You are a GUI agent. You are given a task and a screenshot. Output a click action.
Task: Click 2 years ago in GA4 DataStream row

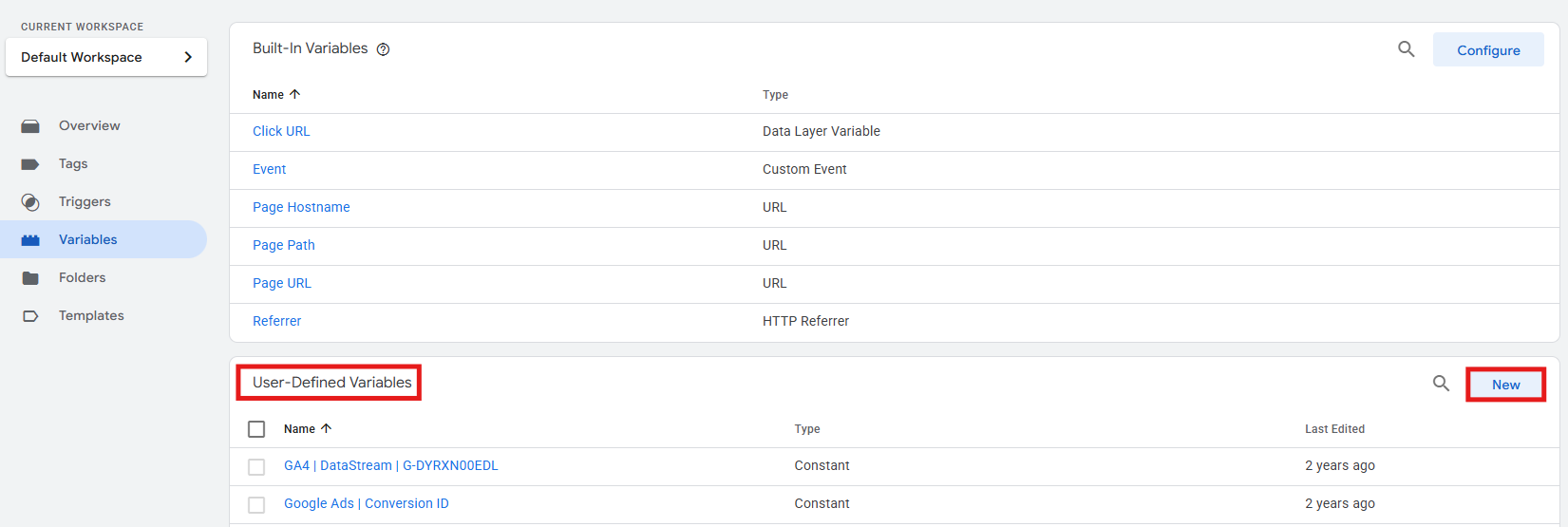1340,465
